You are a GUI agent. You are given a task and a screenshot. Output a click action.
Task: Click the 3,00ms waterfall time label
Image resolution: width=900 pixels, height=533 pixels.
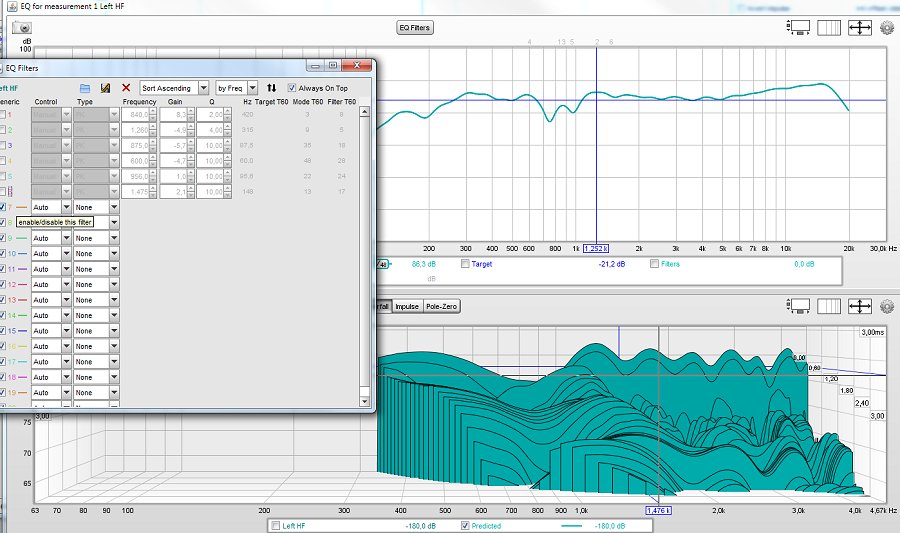872,332
